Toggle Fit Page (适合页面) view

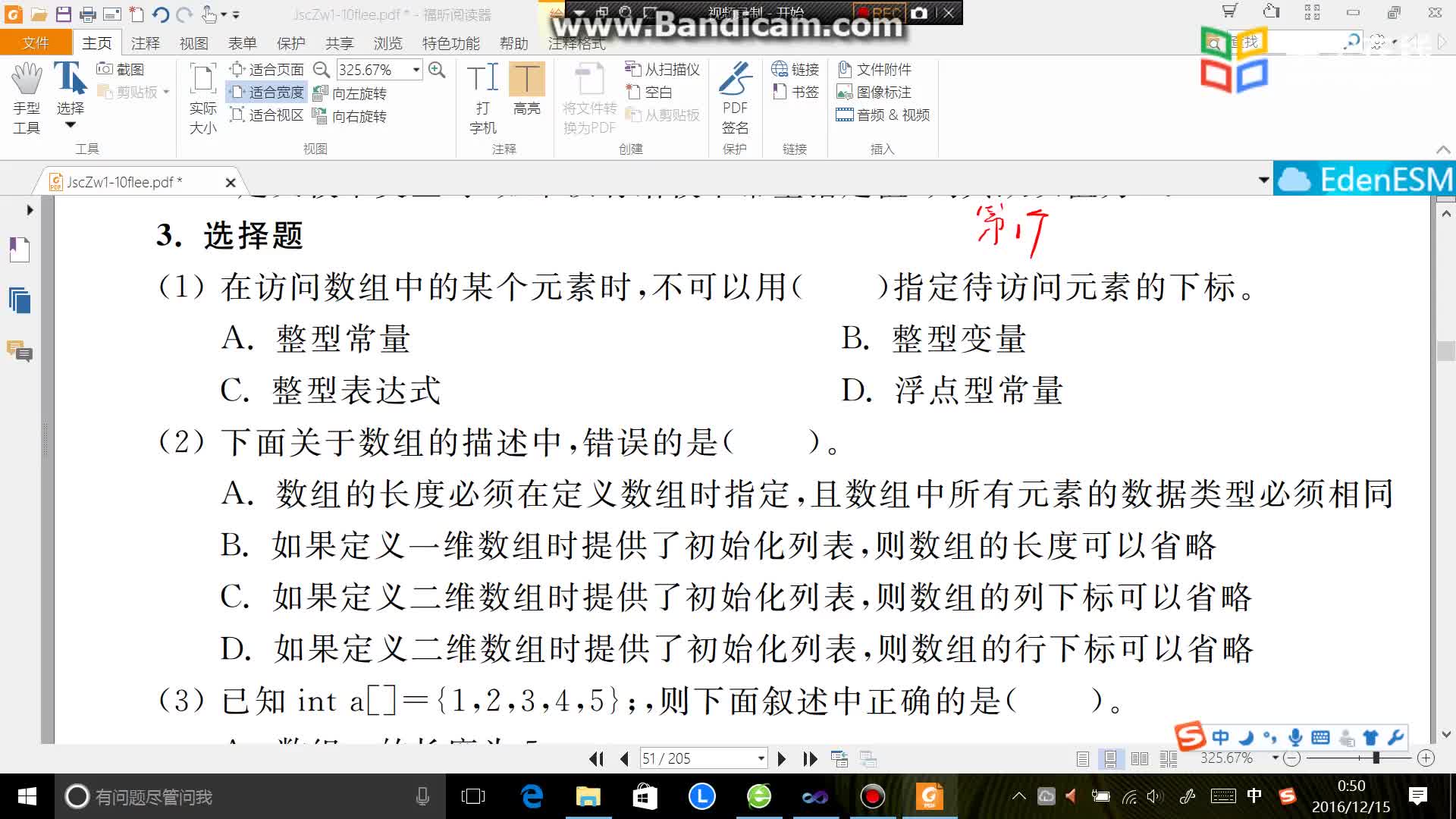[267, 70]
